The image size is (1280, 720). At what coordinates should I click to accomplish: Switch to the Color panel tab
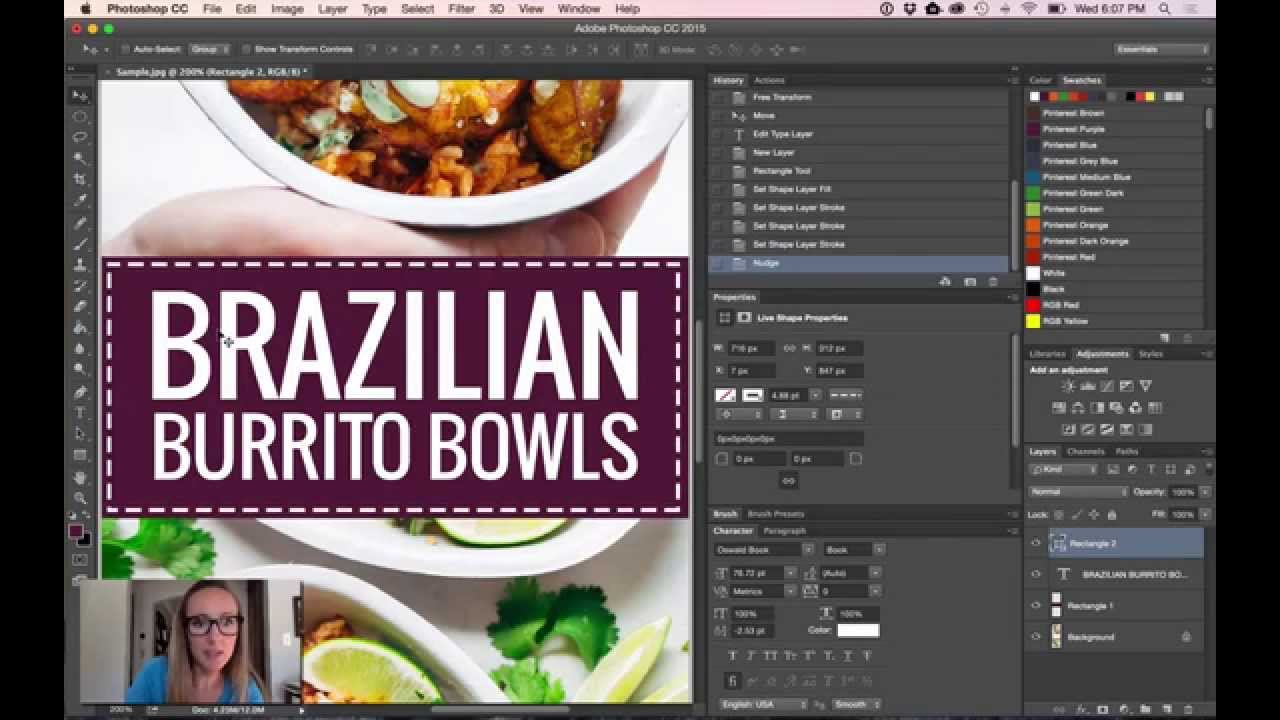pos(1041,80)
